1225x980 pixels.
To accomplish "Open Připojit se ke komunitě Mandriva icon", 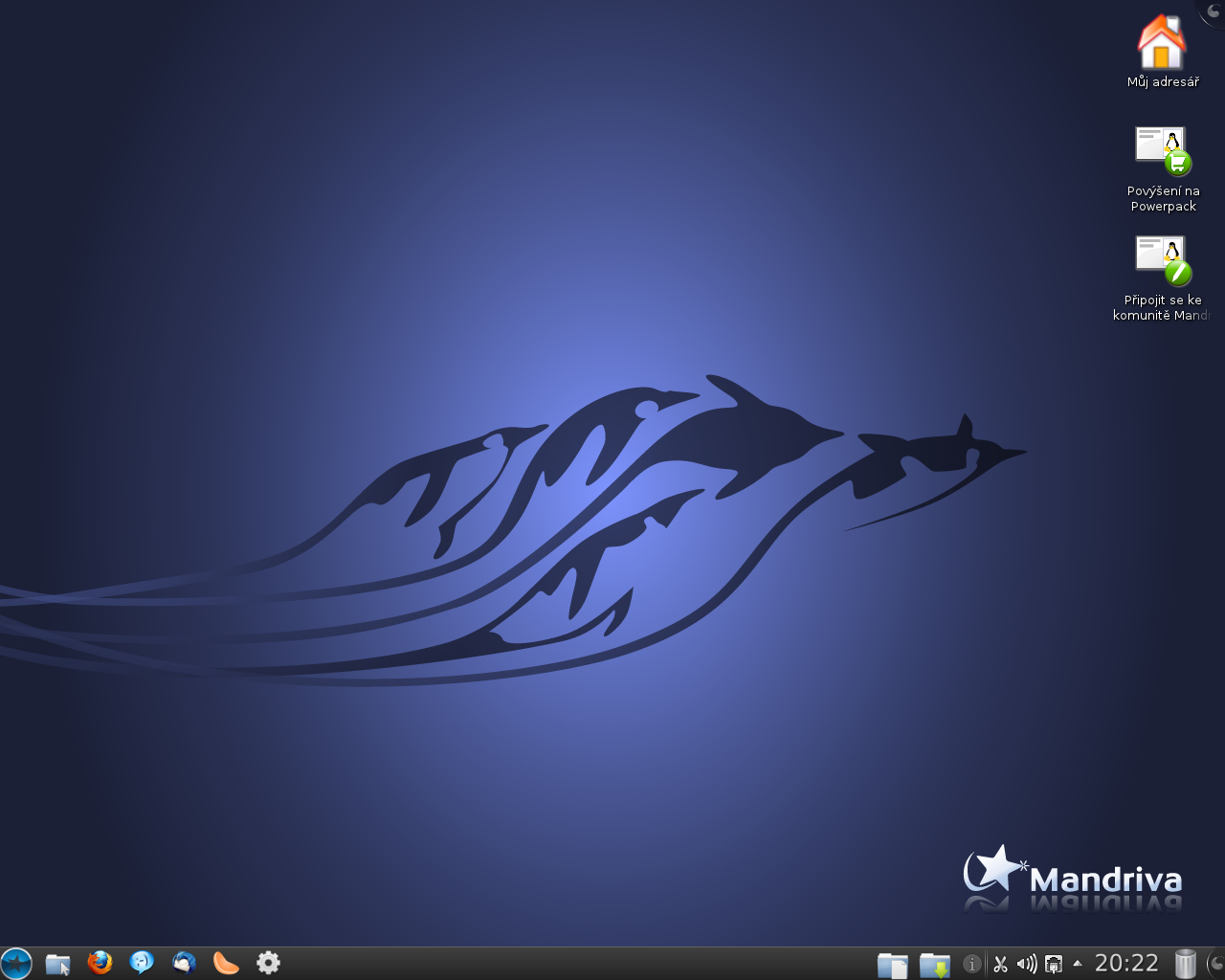I will click(1163, 259).
